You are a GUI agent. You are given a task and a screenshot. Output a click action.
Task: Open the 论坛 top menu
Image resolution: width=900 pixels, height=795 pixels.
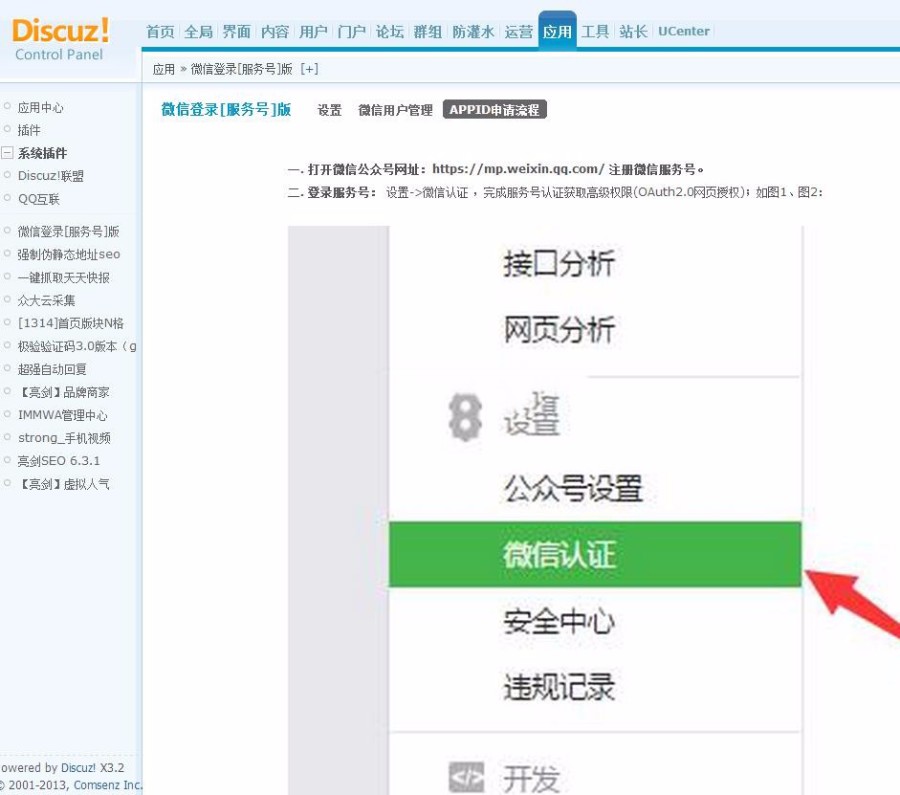click(x=390, y=32)
